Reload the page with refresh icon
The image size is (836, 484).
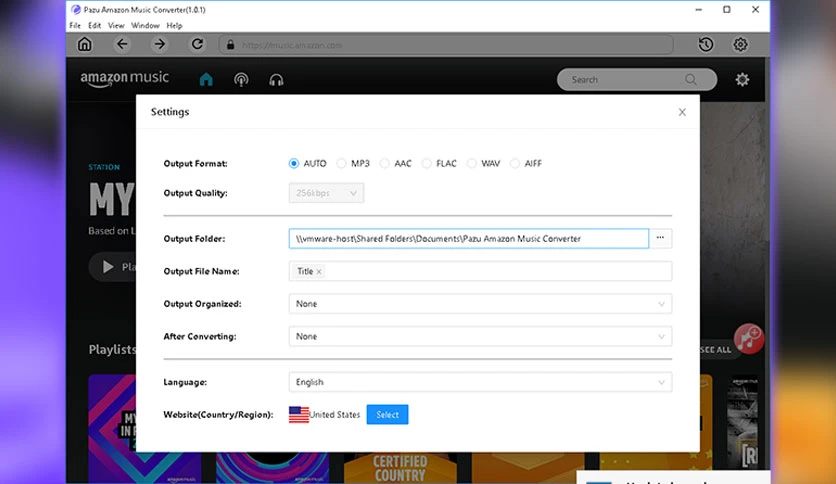coord(197,44)
